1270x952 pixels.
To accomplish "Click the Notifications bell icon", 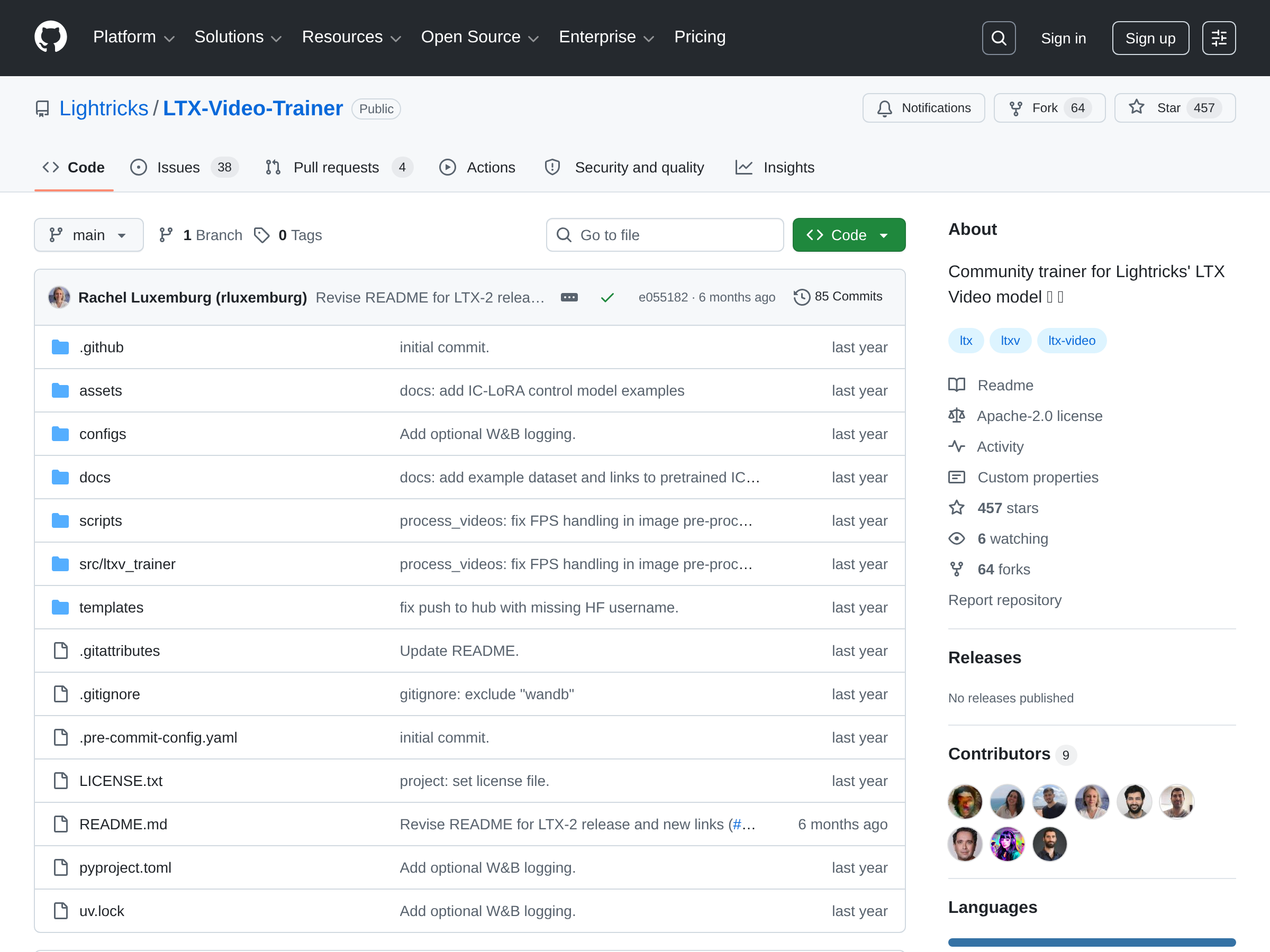I will pos(885,108).
